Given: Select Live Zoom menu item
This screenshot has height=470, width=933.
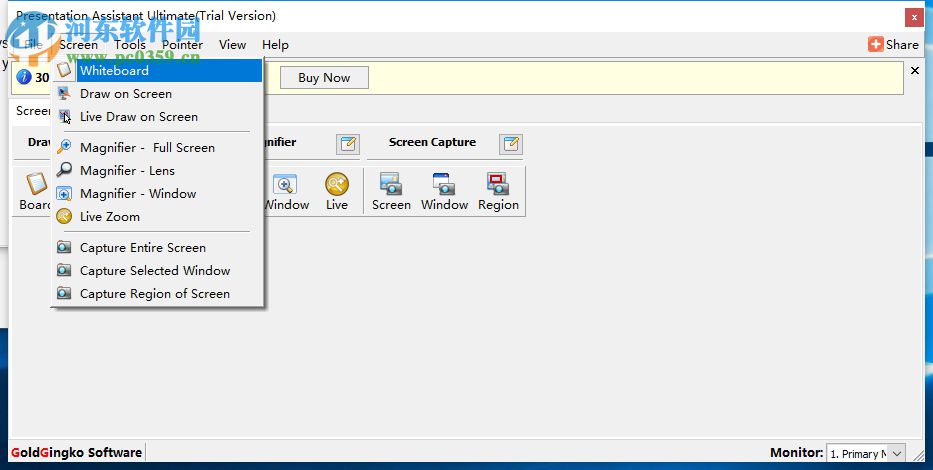Looking at the screenshot, I should [158, 217].
